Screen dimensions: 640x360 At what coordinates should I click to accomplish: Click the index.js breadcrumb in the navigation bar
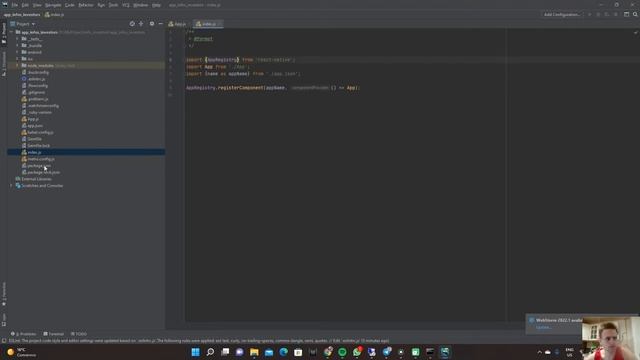click(x=54, y=14)
